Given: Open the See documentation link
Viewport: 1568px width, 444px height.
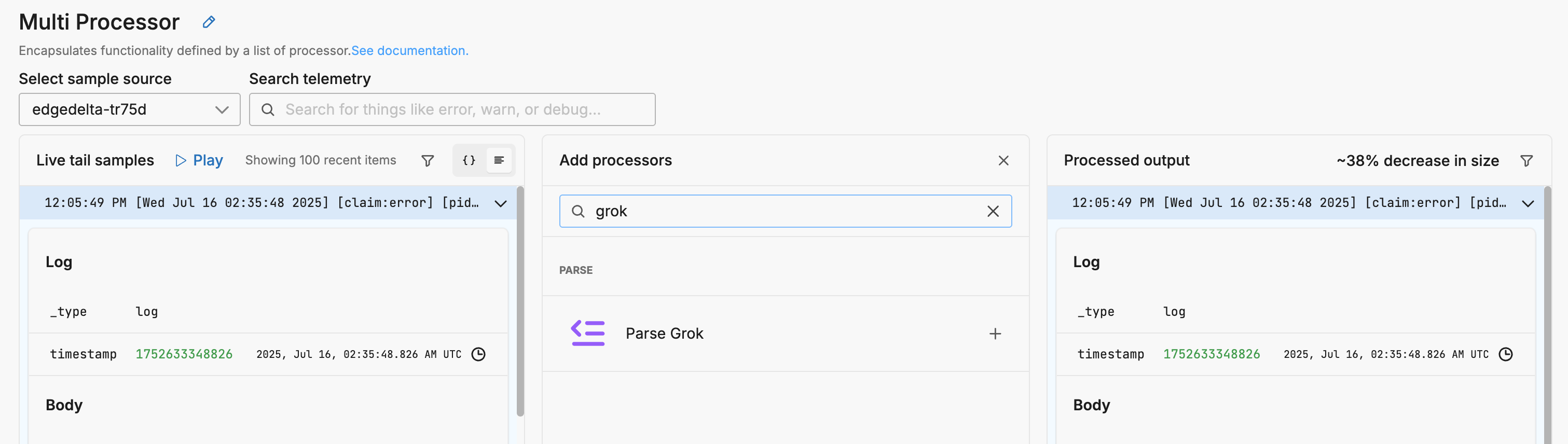Looking at the screenshot, I should [x=410, y=50].
